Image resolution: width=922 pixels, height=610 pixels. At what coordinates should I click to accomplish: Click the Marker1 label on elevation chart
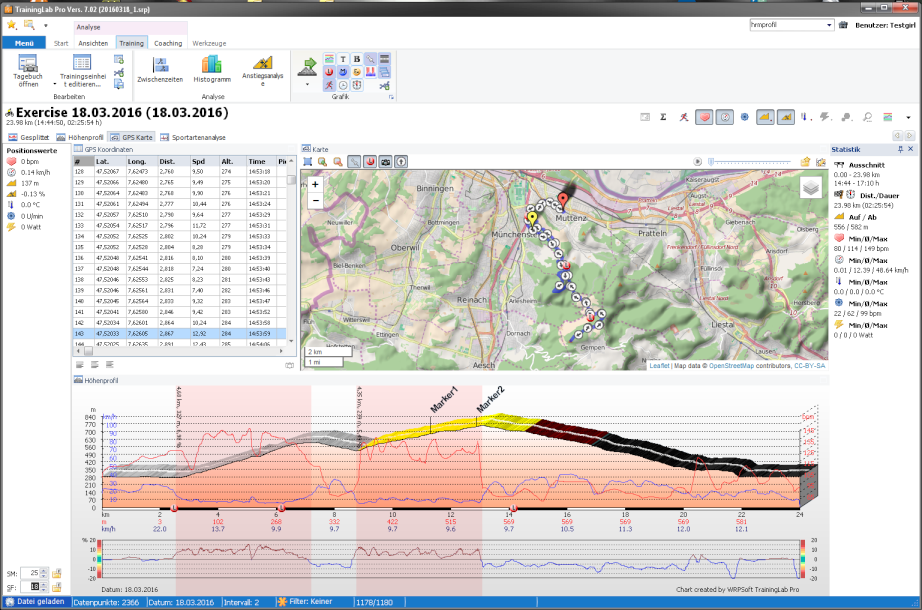pos(444,399)
